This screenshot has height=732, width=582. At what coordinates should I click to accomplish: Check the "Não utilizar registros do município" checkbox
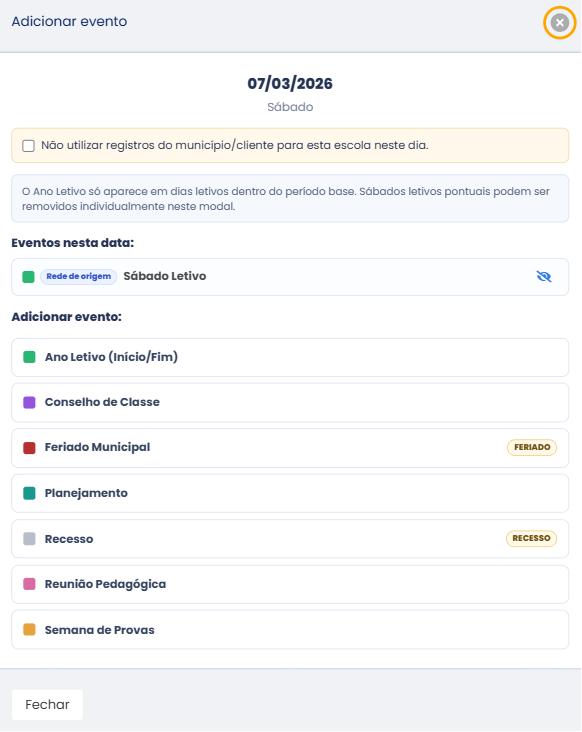point(28,146)
